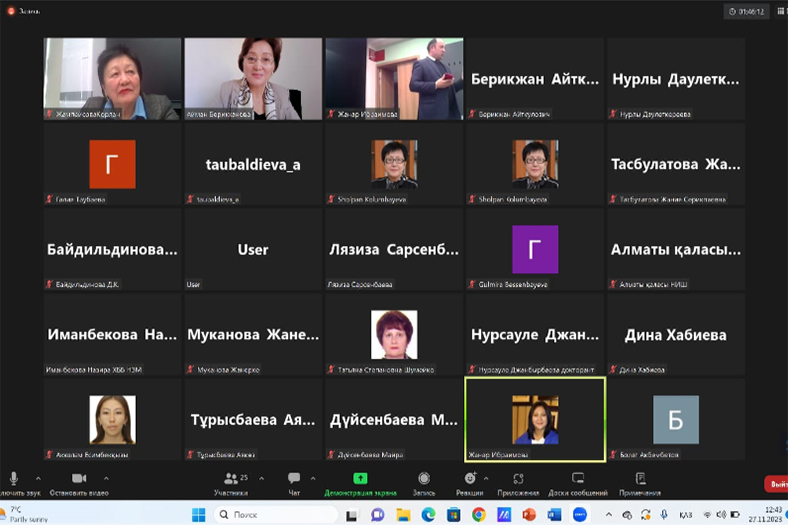Screen dimensions: 788x525
Task: Click the meeting timer at top right
Action: click(x=748, y=11)
